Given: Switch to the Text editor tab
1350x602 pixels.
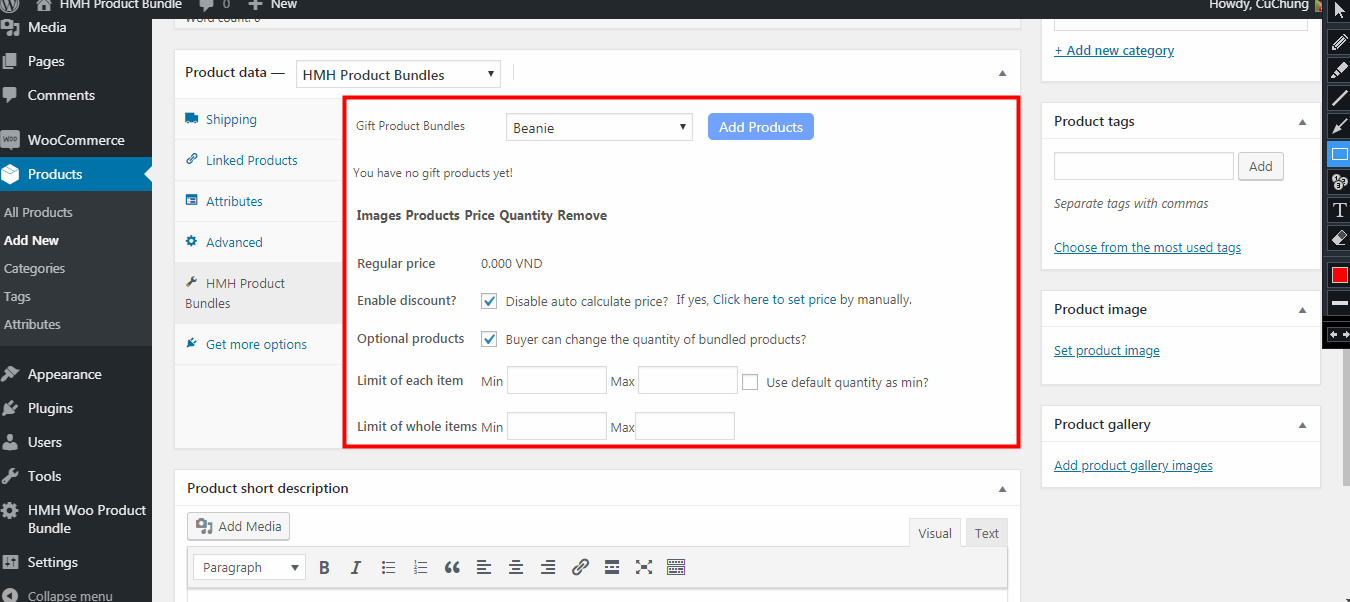Looking at the screenshot, I should point(987,533).
